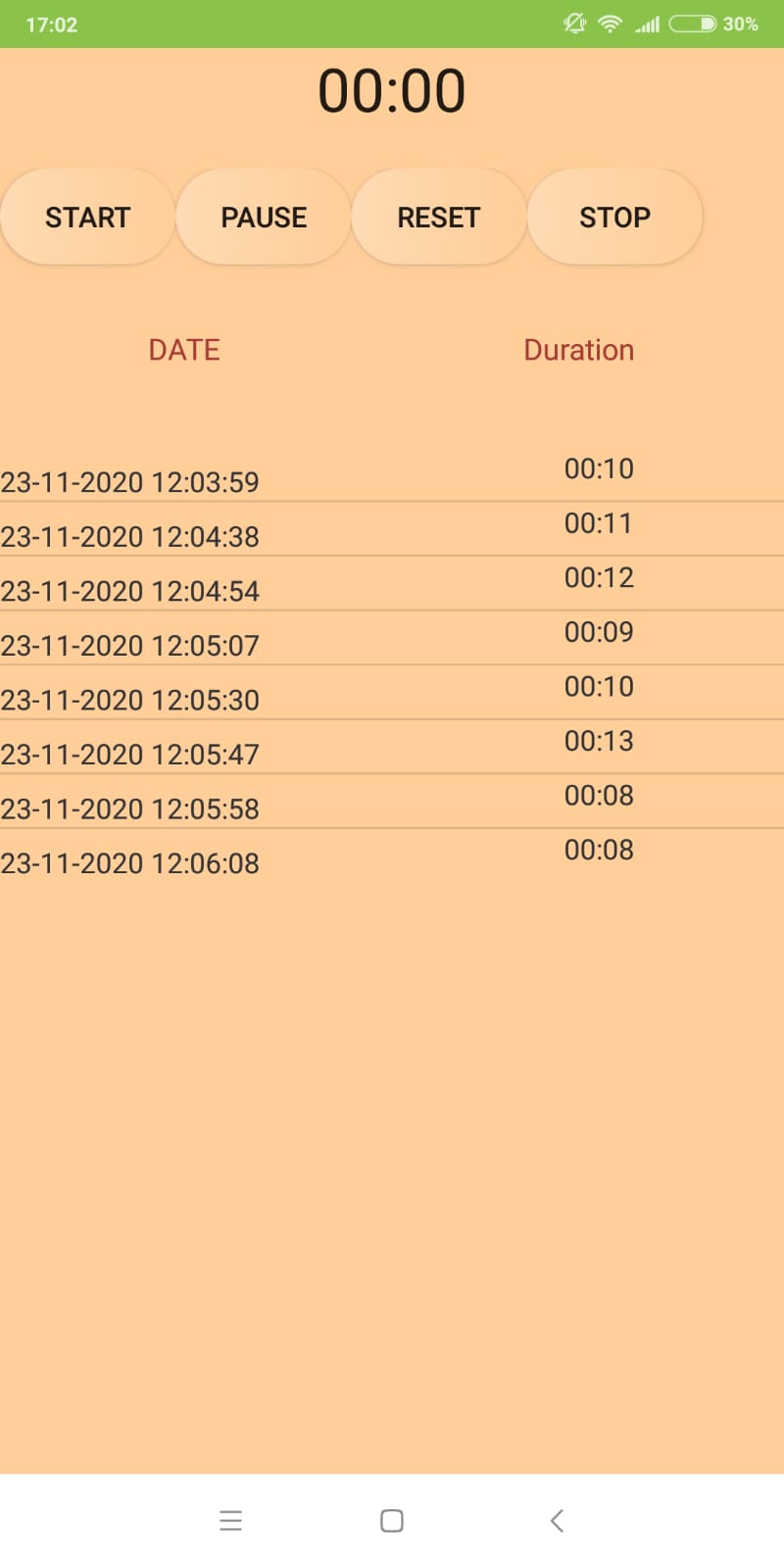This screenshot has height=1568, width=784.
Task: Tap the STOP button
Action: (614, 217)
